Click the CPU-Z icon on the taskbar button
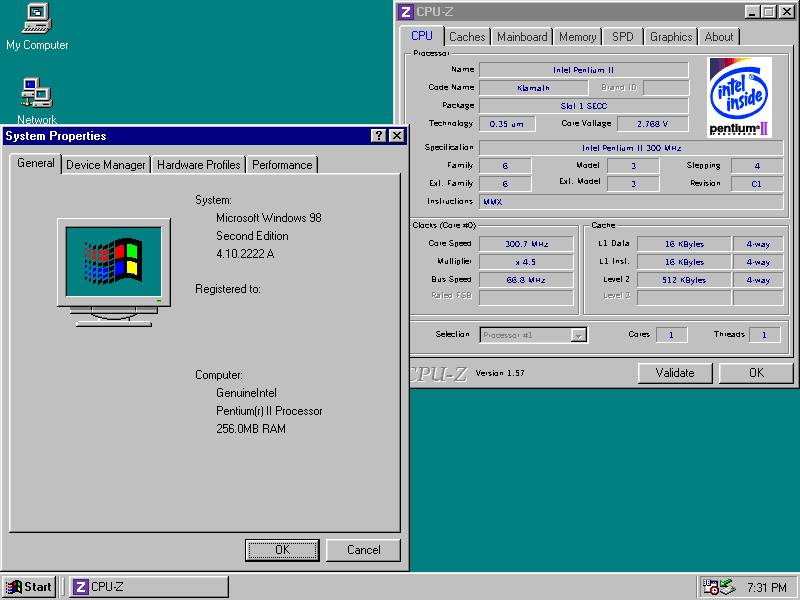Screen dimensions: 800x600 (x=80, y=587)
